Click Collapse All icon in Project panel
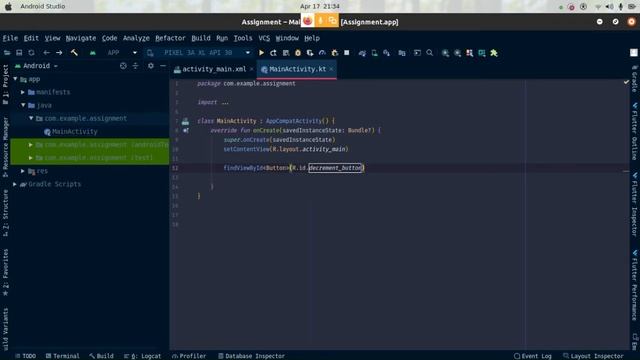Screen dimensions: 640x360 coord(136,66)
